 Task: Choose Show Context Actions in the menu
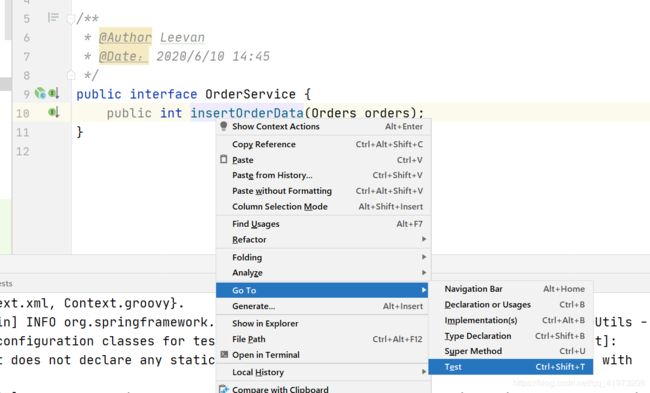(324, 126)
